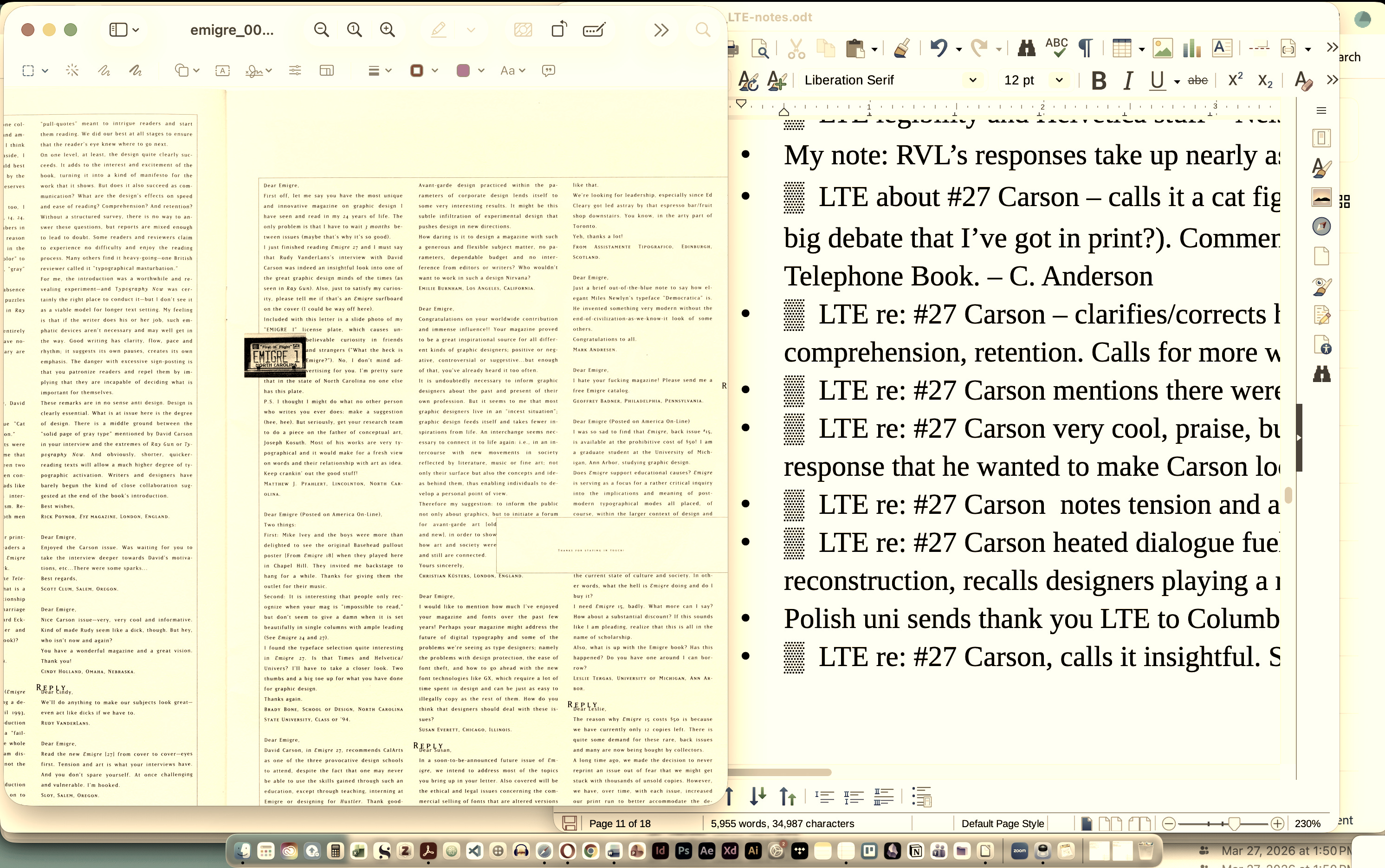Switch to single-page view in the status bar
This screenshot has width=1385, height=868.
coord(1086,824)
